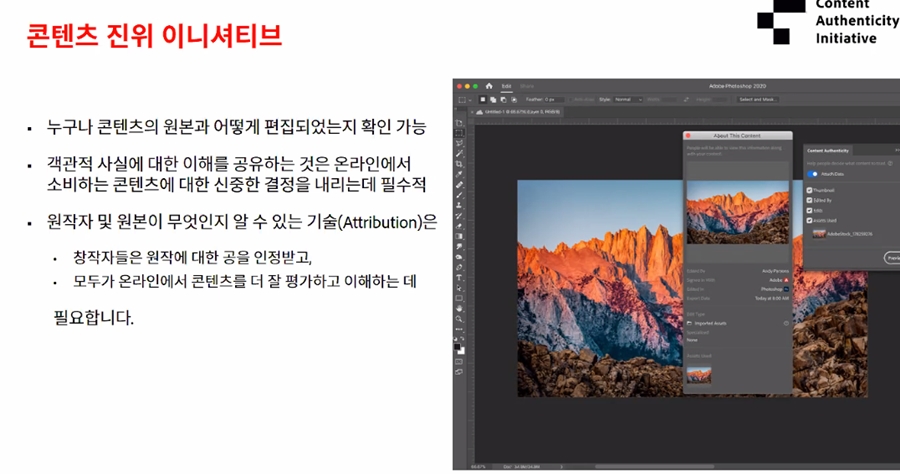This screenshot has width=900, height=474.
Task: Select the Pen tool
Action: 459,267
